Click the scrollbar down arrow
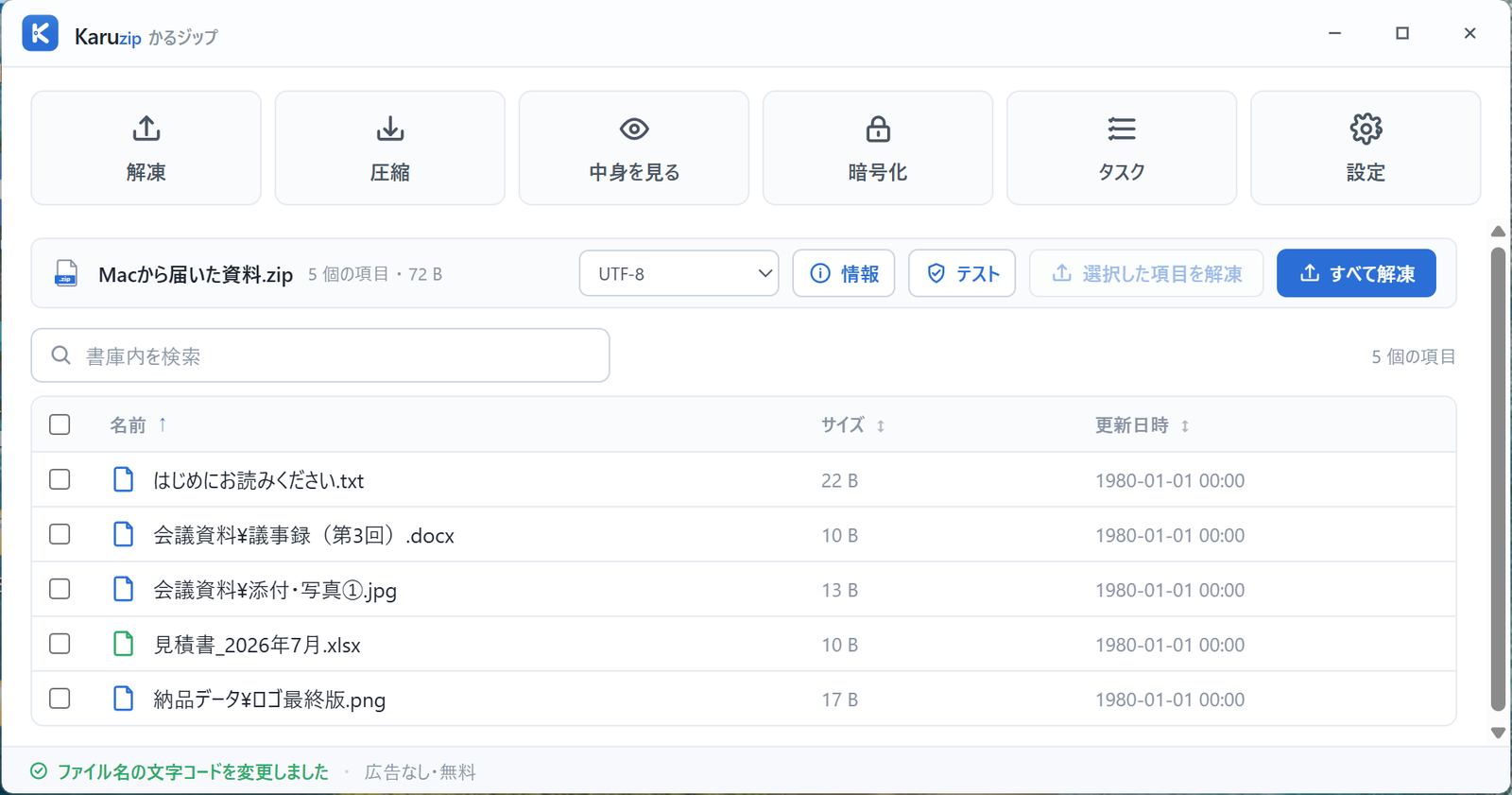Screen dimensions: 1512x795 [1498, 733]
